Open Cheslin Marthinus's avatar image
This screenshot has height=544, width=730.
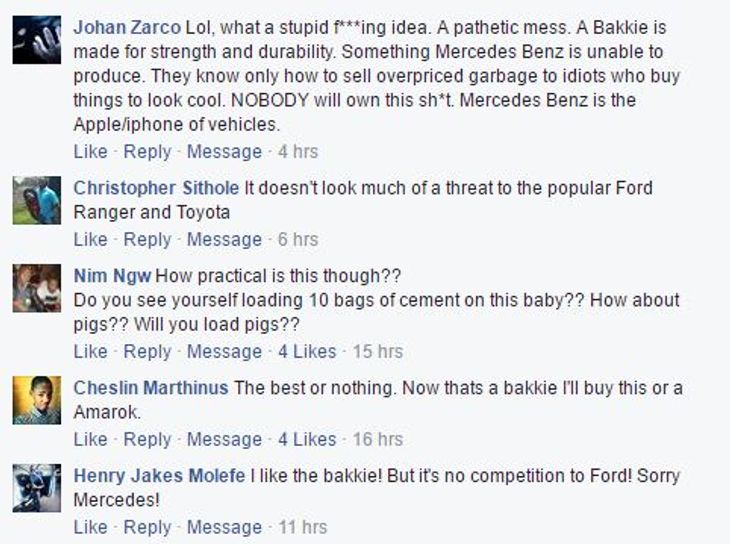[37, 400]
